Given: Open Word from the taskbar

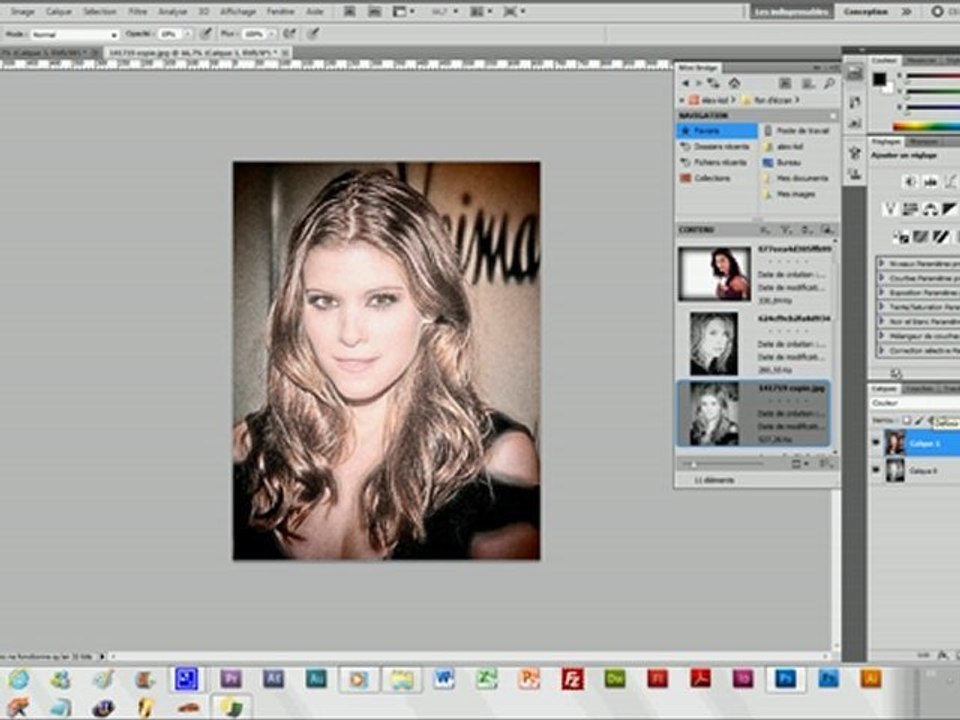Looking at the screenshot, I should pos(443,678).
